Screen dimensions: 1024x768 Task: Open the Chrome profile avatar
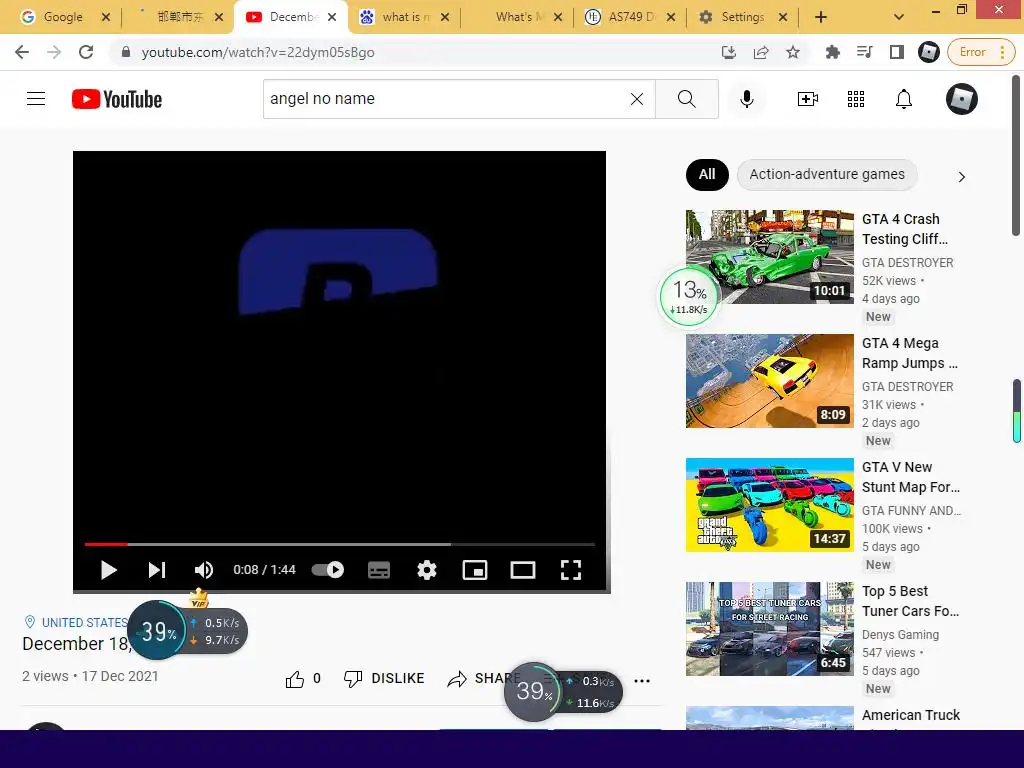929,52
